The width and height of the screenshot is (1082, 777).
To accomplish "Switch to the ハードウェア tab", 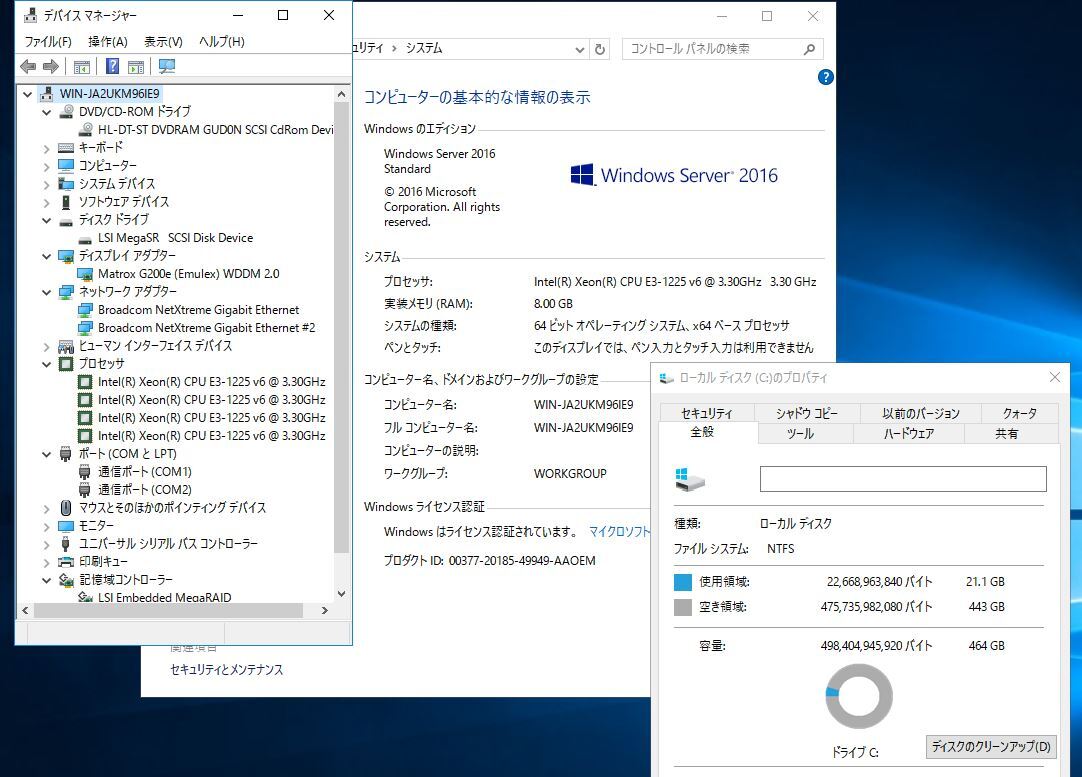I will (909, 433).
